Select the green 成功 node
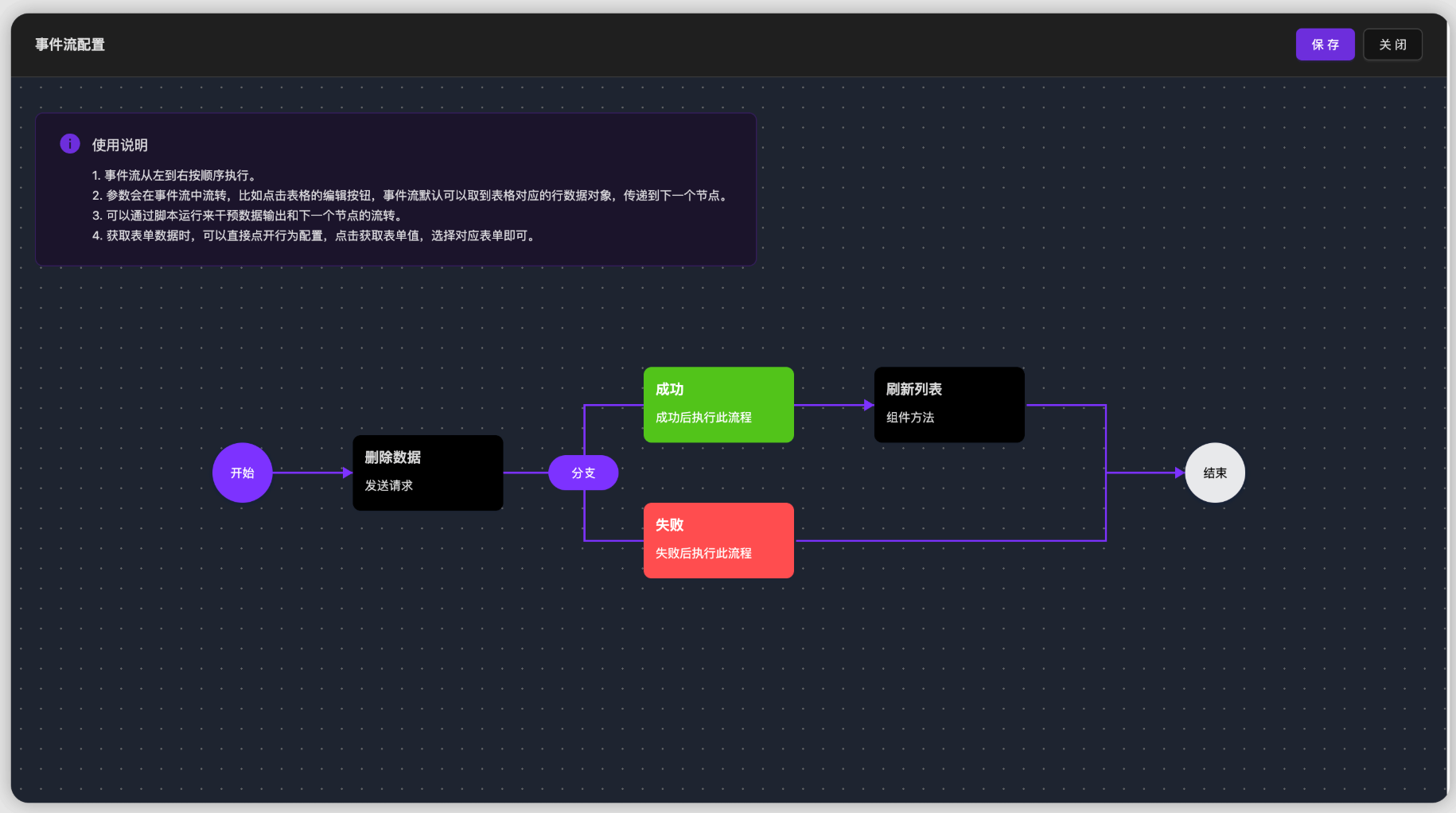This screenshot has width=1456, height=813. point(718,404)
